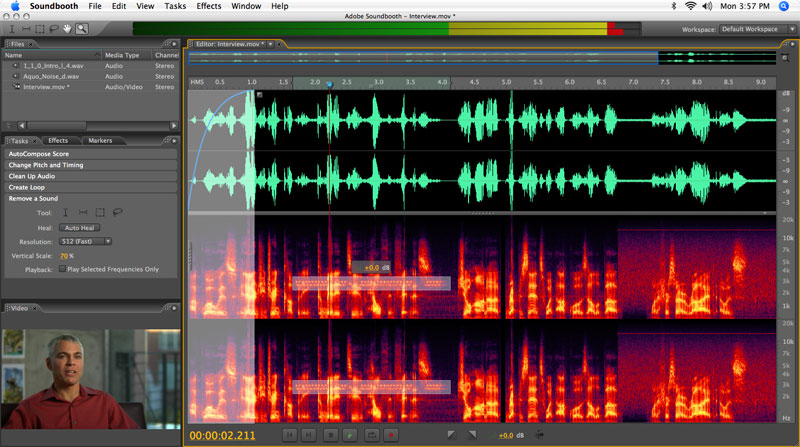800x447 pixels.
Task: Select the Zoom tool in top toolbar
Action: tap(82, 29)
